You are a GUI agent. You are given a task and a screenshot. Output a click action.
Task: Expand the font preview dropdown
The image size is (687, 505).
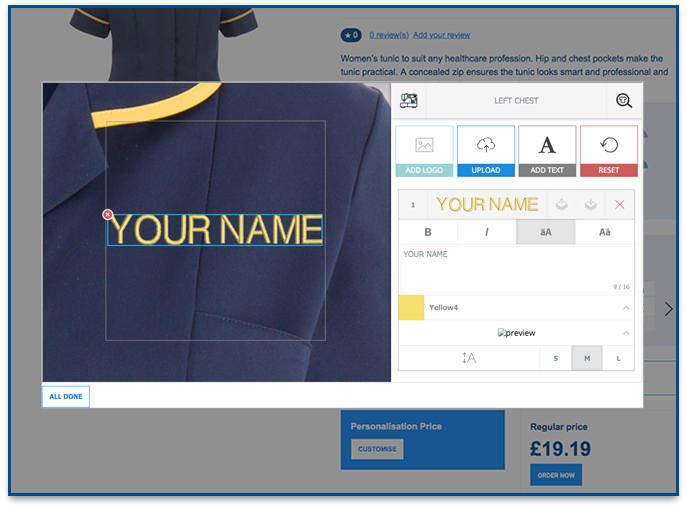(x=626, y=333)
